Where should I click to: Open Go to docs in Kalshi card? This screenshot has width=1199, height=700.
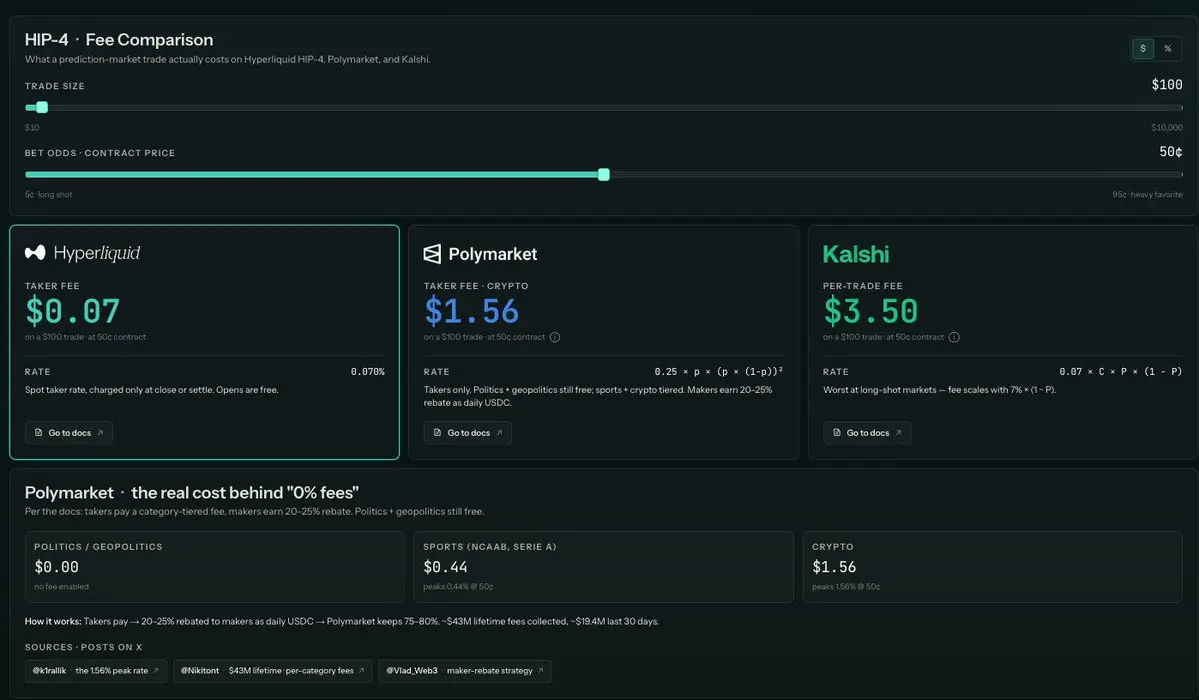tap(866, 433)
